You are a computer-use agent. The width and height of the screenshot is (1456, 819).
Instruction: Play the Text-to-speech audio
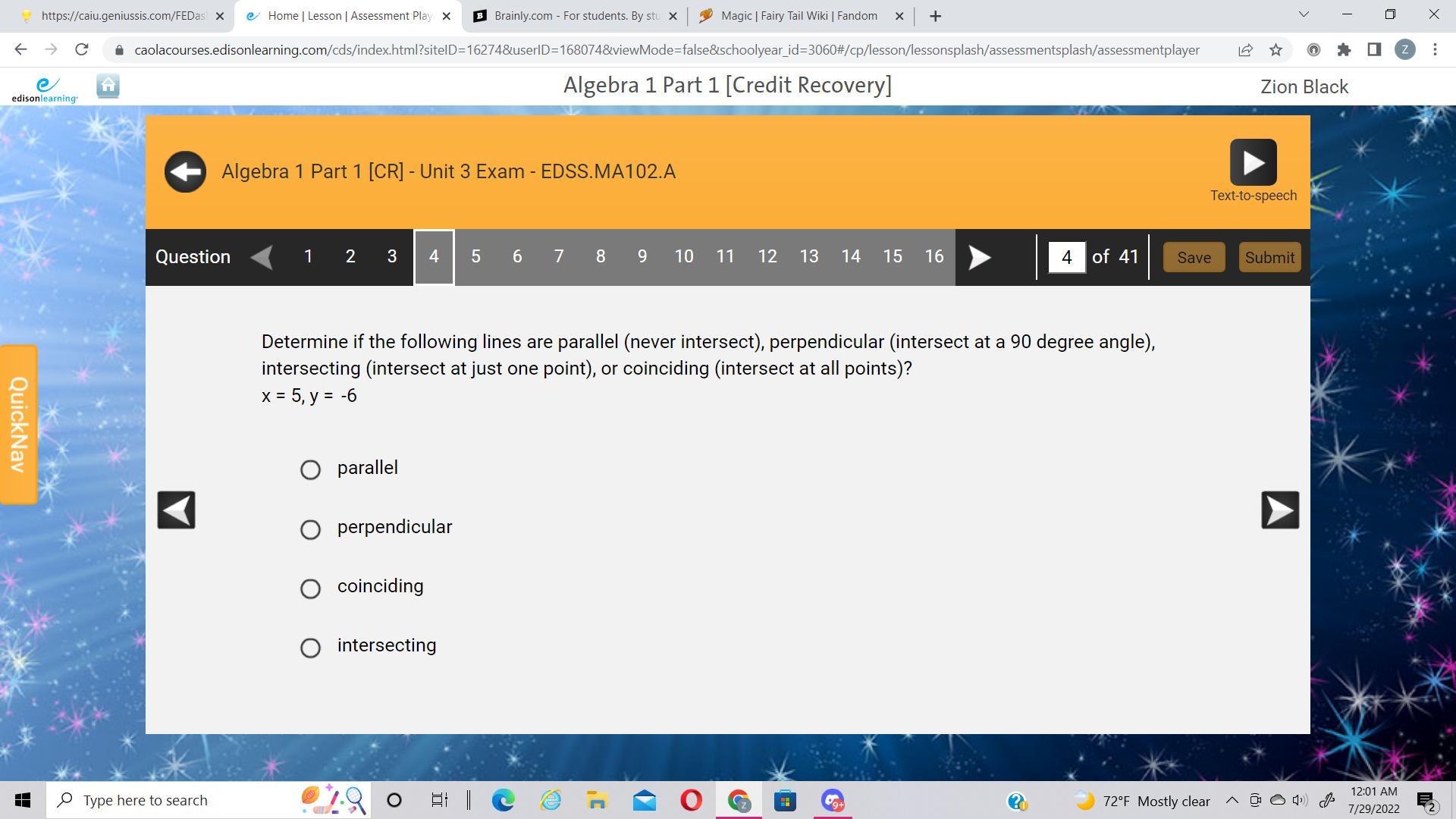[x=1253, y=162]
